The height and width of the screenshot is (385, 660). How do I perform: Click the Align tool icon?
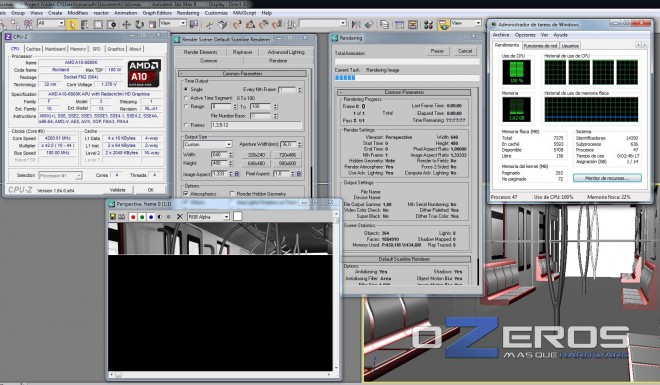pos(369,24)
